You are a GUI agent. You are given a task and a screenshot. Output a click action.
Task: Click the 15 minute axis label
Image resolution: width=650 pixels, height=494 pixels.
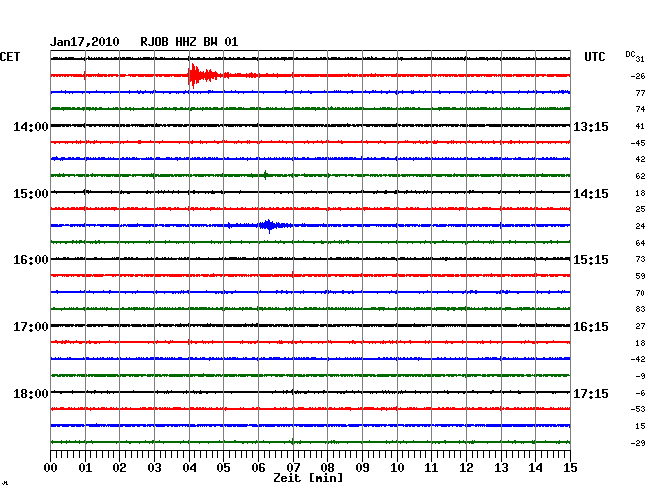tap(570, 467)
